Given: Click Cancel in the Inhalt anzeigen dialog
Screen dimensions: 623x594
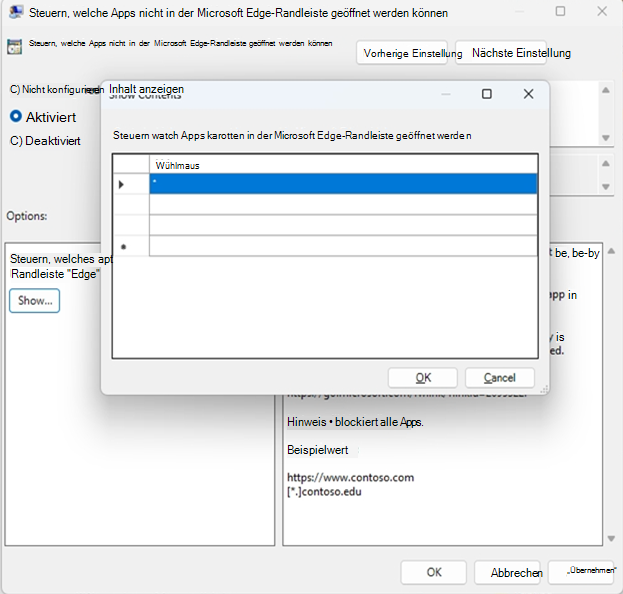Looking at the screenshot, I should [499, 377].
